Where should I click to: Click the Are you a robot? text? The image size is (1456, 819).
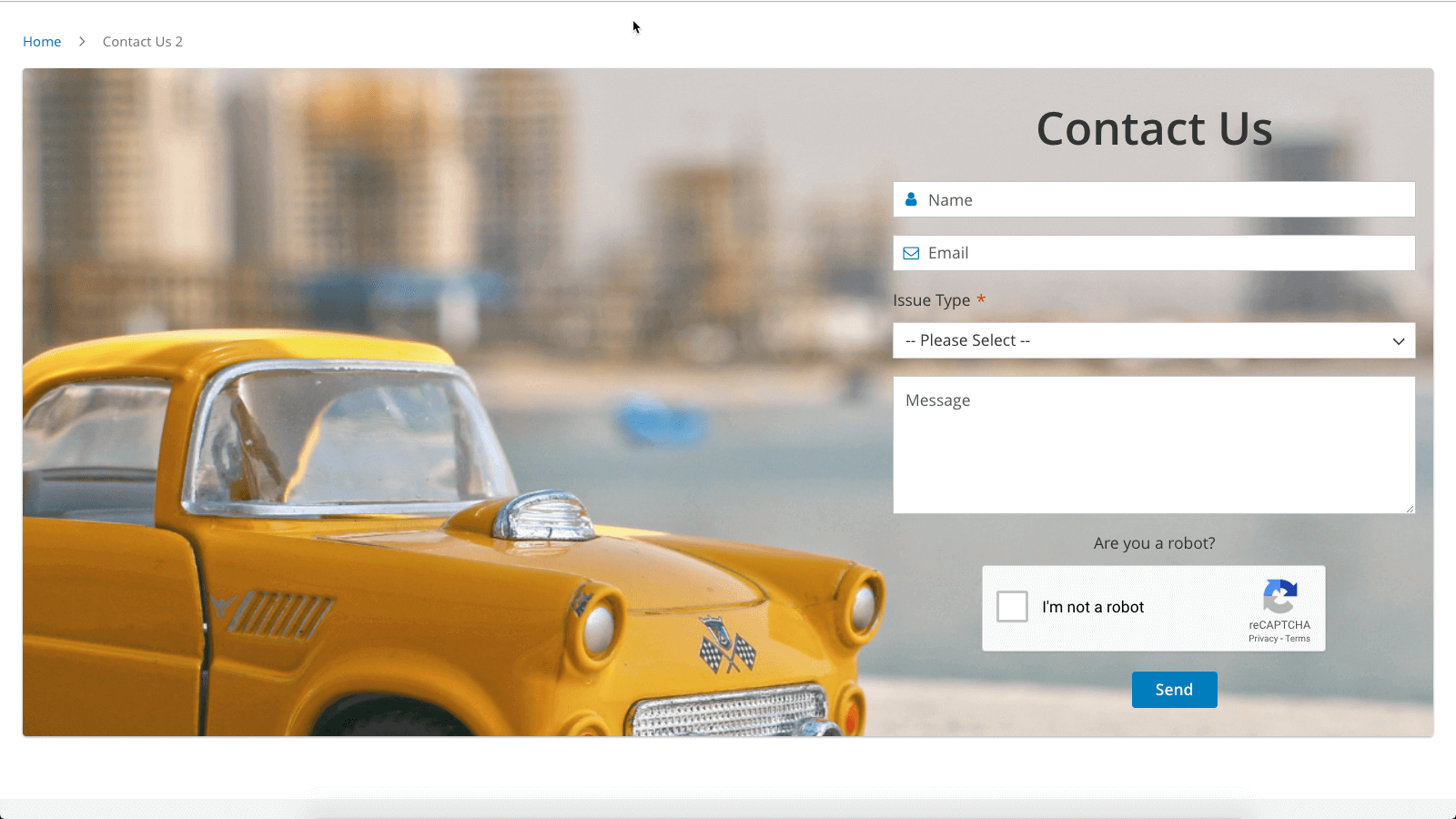[1154, 543]
